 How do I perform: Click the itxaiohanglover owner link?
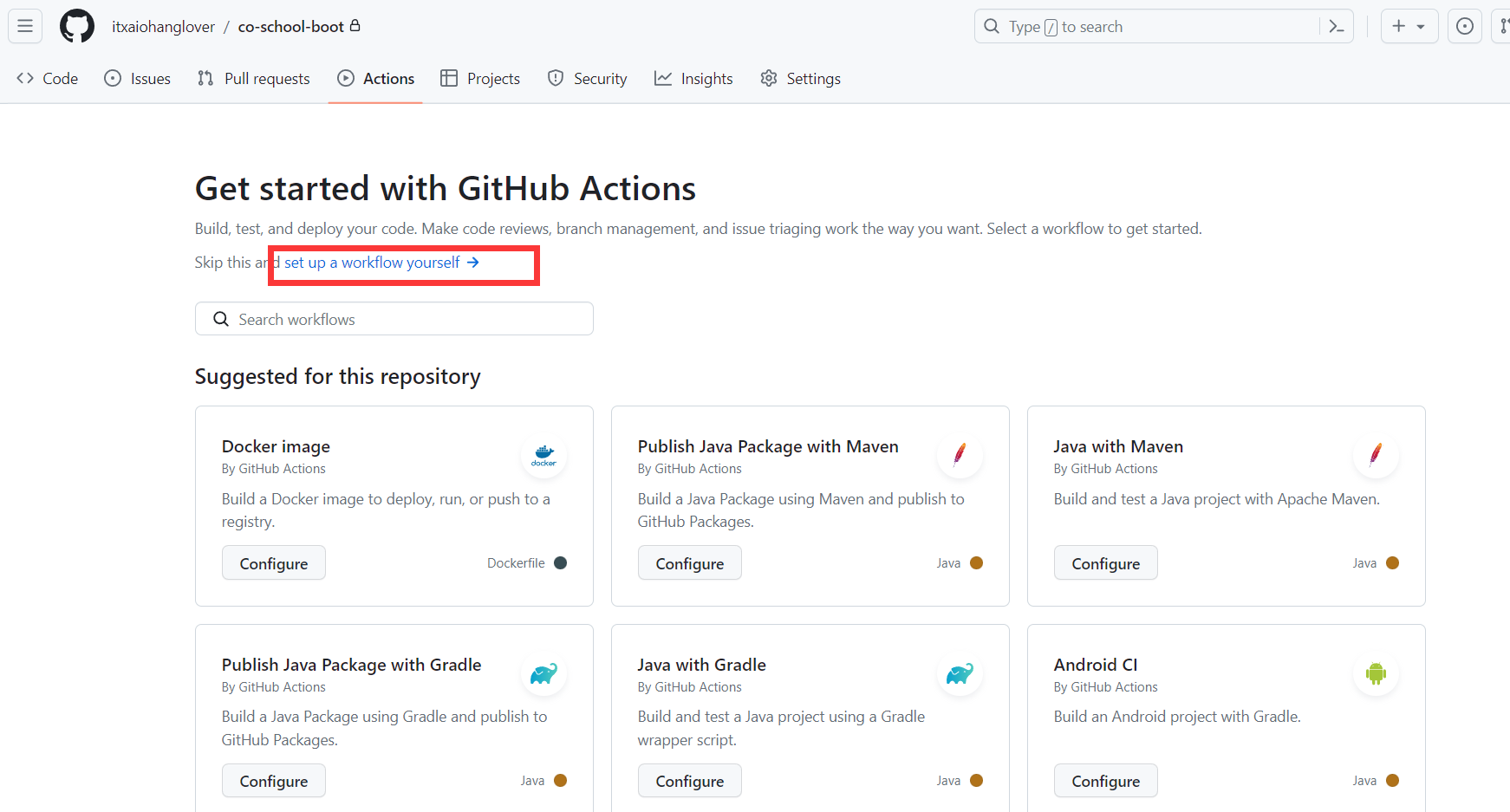pyautogui.click(x=163, y=27)
